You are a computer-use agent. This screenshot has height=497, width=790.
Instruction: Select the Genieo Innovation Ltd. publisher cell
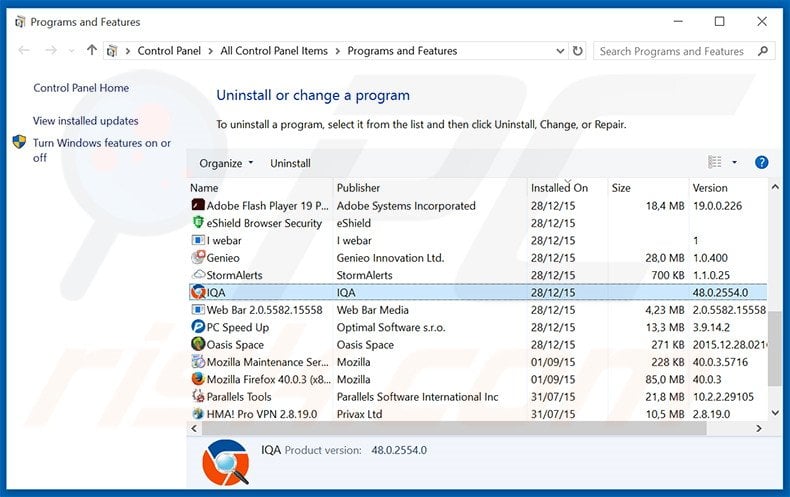point(390,258)
